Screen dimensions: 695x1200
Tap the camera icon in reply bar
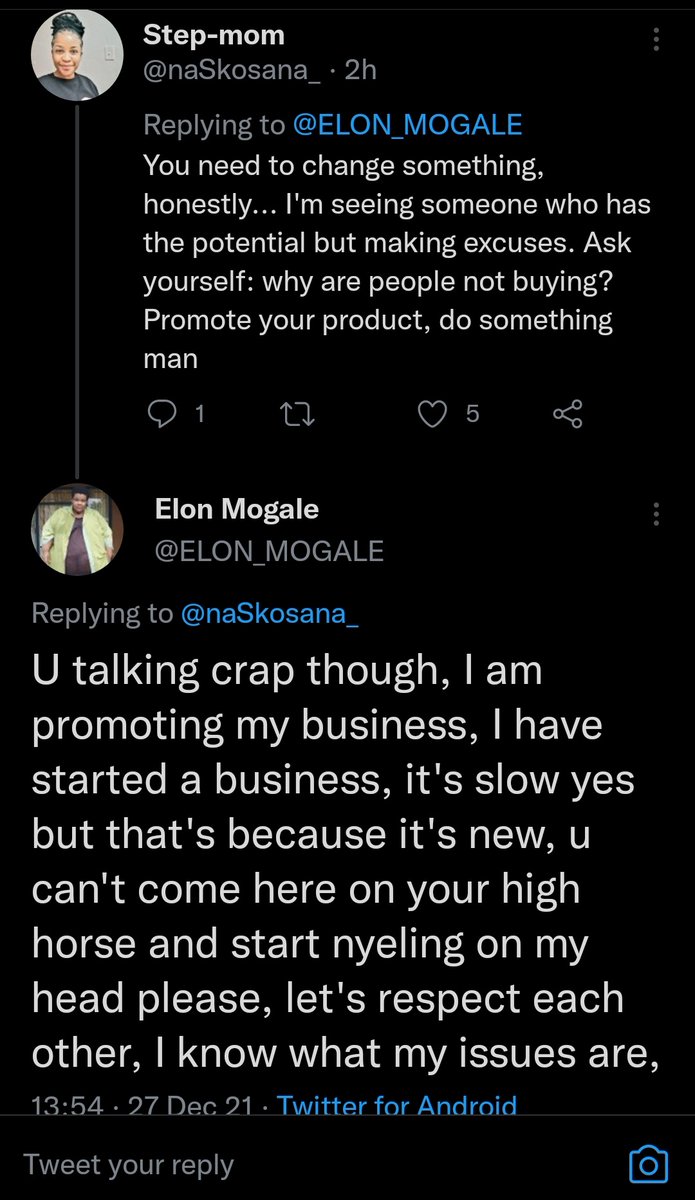point(648,1164)
